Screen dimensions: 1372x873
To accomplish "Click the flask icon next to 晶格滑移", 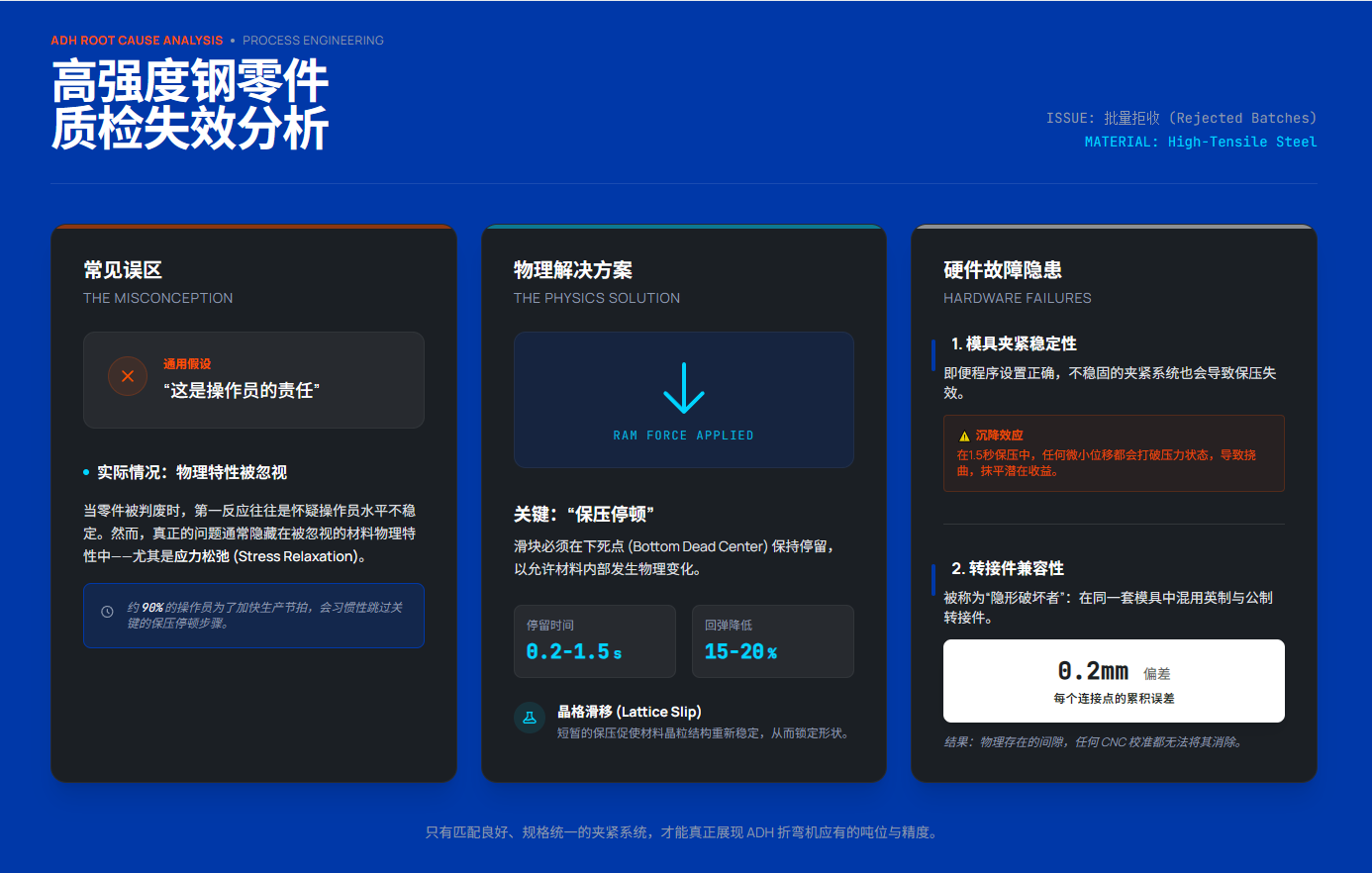I will click(x=530, y=718).
